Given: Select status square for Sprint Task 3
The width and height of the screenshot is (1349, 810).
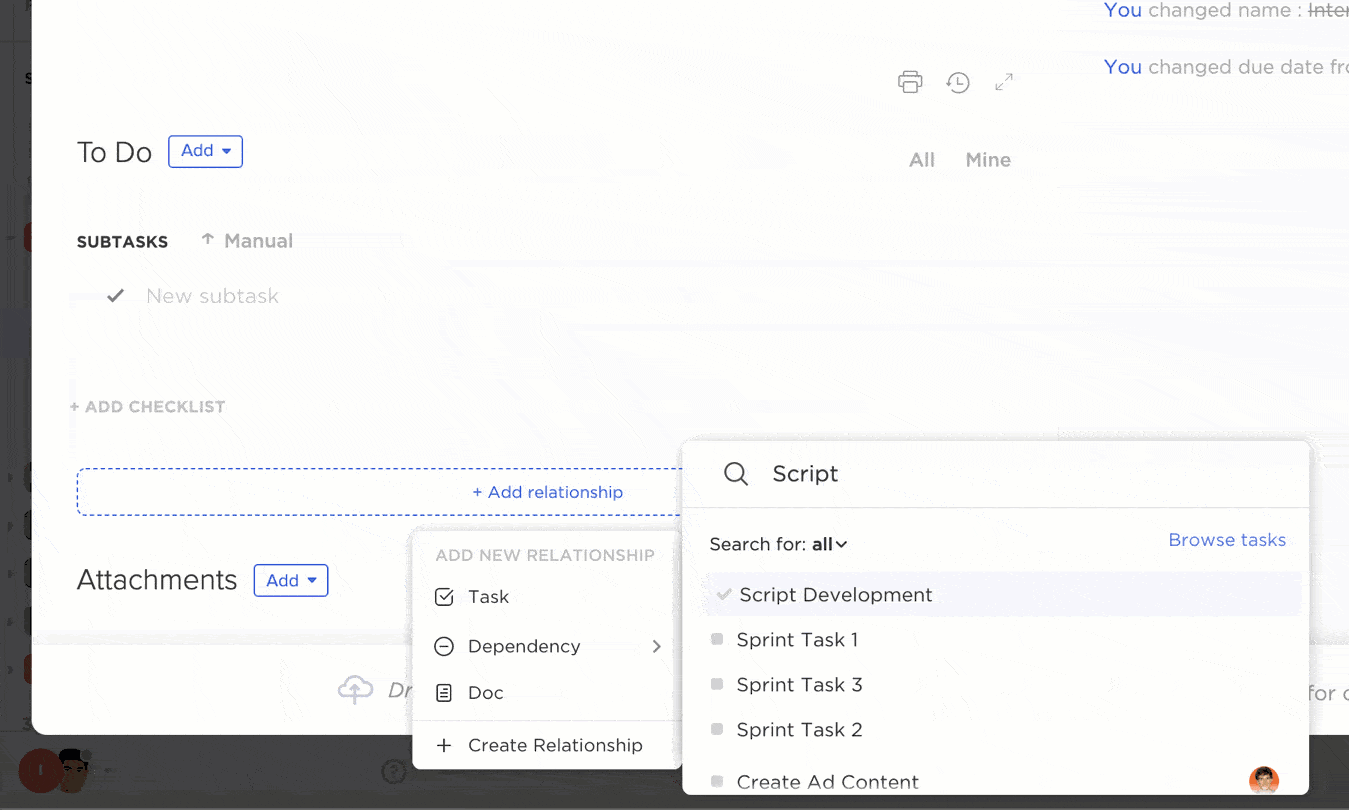Looking at the screenshot, I should click(x=717, y=685).
